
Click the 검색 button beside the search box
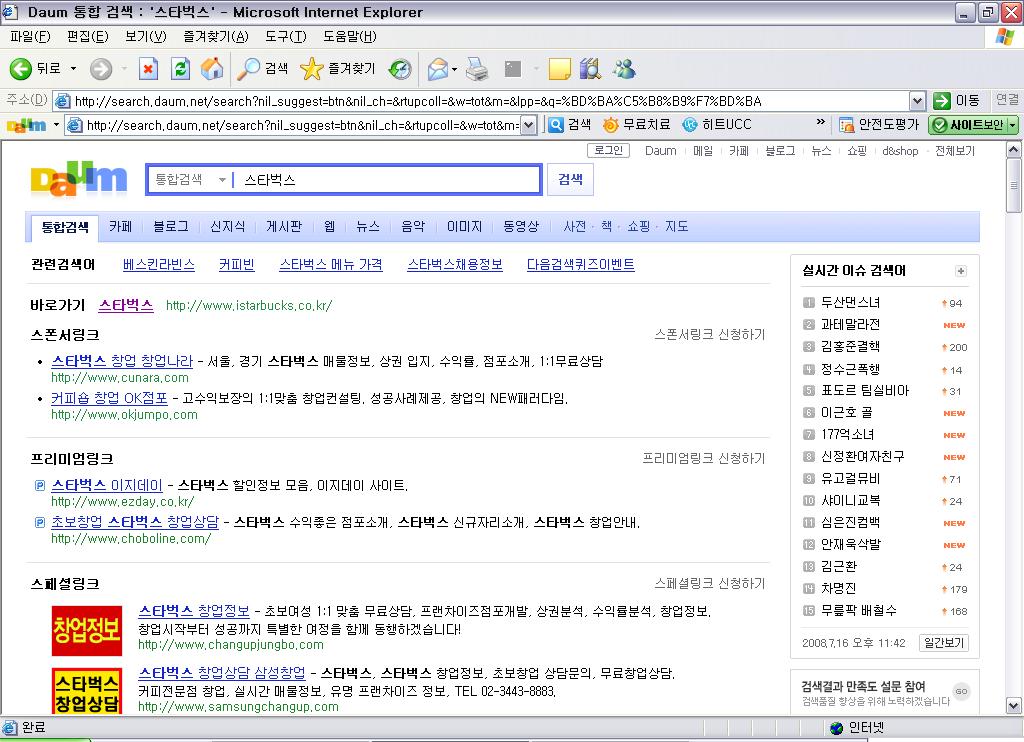570,180
